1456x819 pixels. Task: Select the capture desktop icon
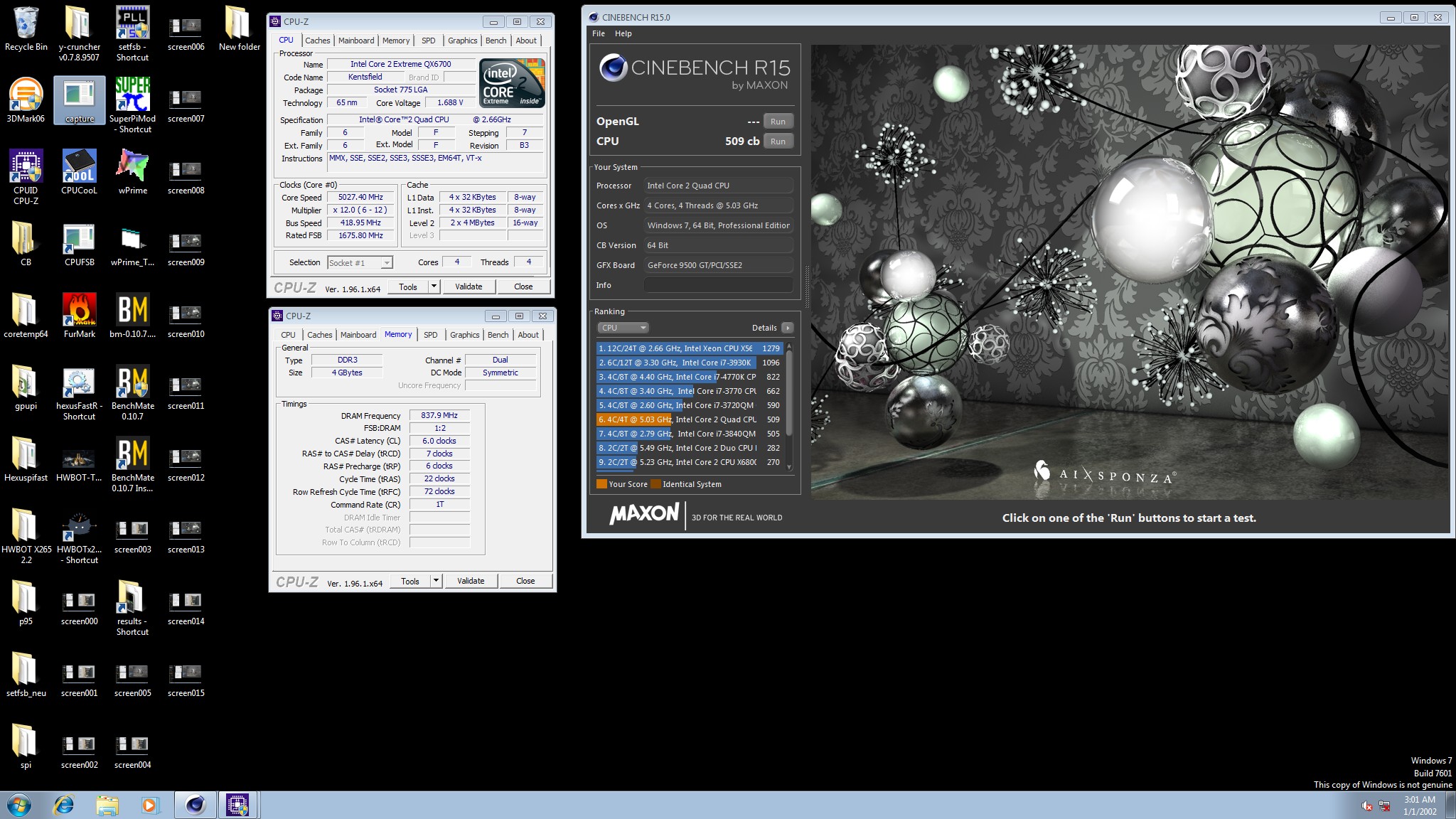[80, 100]
